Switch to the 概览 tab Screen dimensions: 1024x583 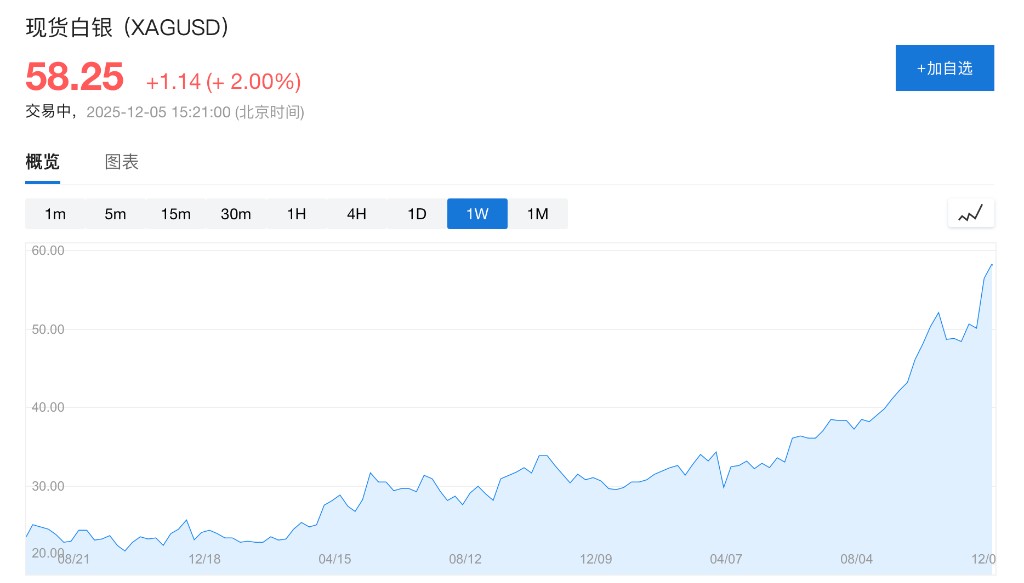(x=42, y=162)
